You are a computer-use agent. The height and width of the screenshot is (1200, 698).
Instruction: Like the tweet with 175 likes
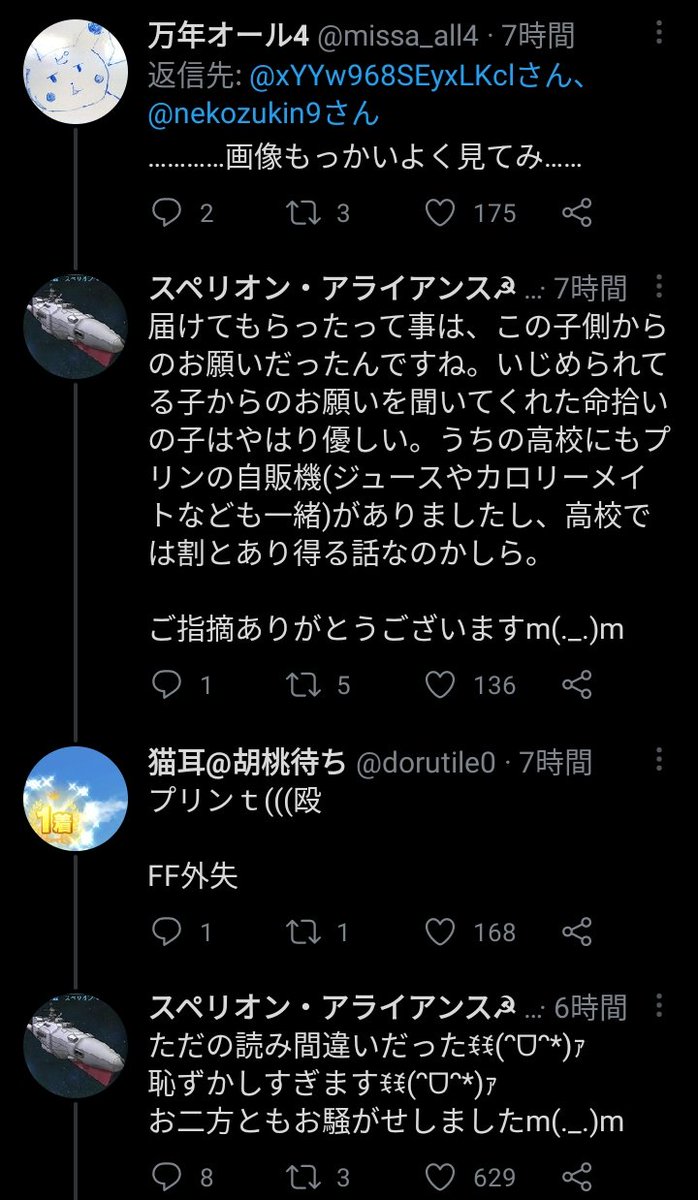pyautogui.click(x=440, y=212)
